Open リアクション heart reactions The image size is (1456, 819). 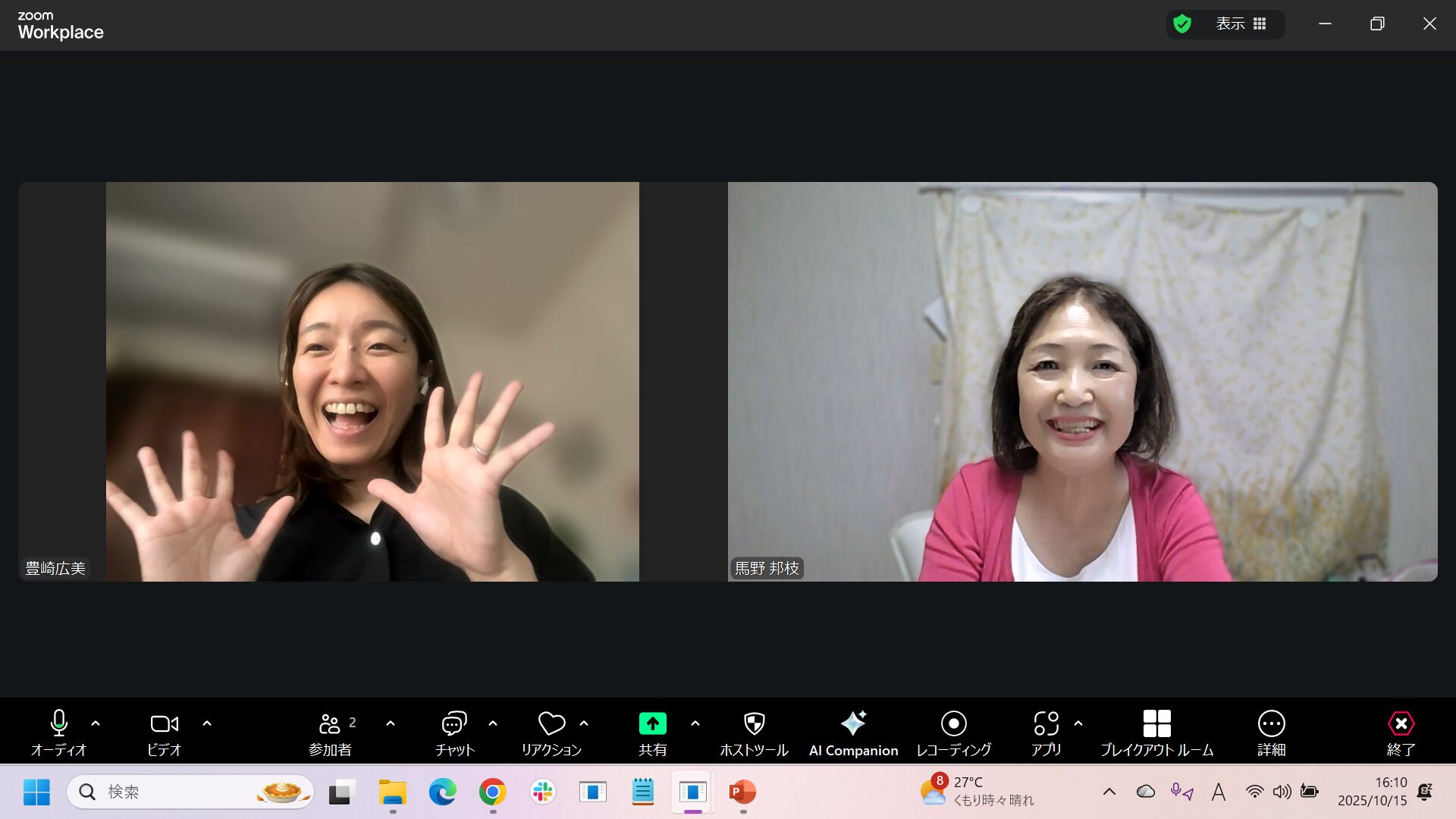pos(551,732)
